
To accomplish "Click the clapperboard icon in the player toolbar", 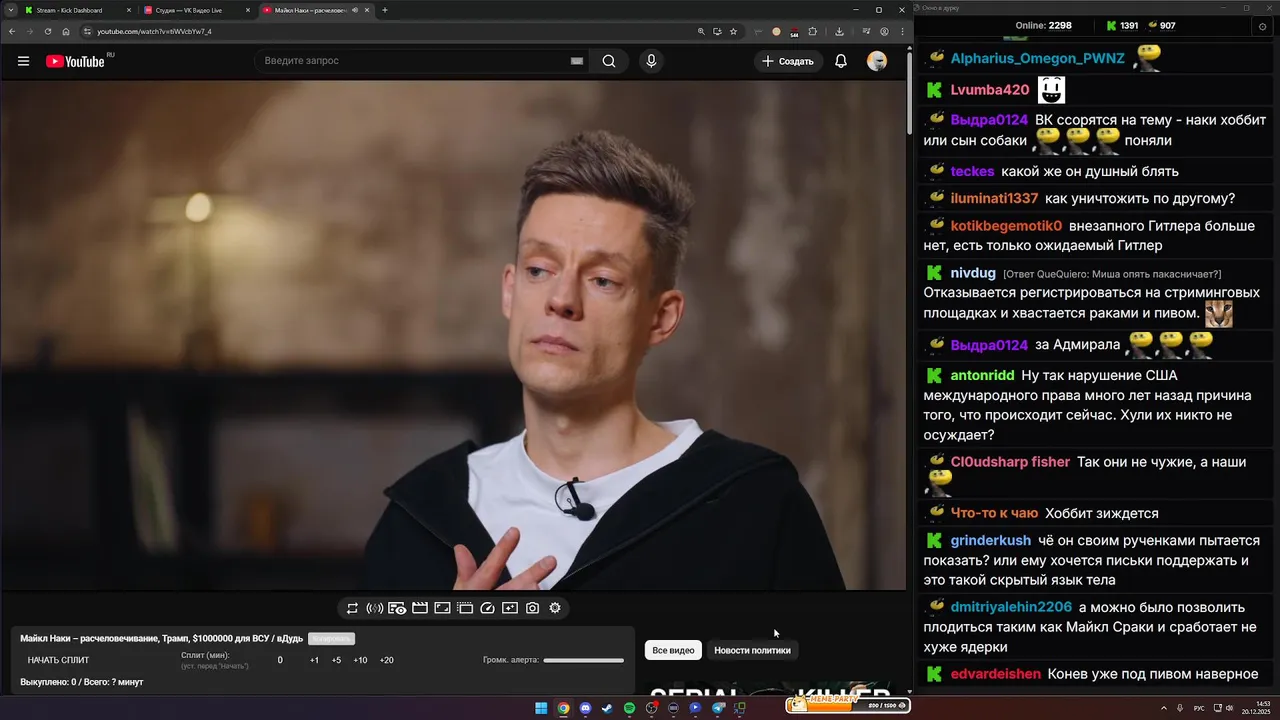I will click(x=420, y=608).
